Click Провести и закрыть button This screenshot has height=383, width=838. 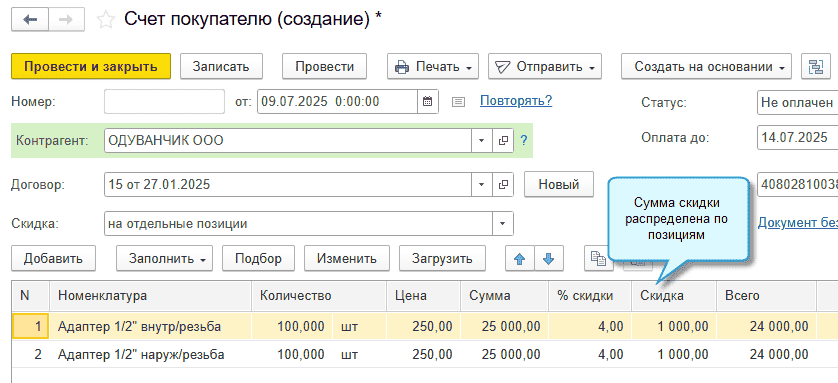(x=91, y=67)
